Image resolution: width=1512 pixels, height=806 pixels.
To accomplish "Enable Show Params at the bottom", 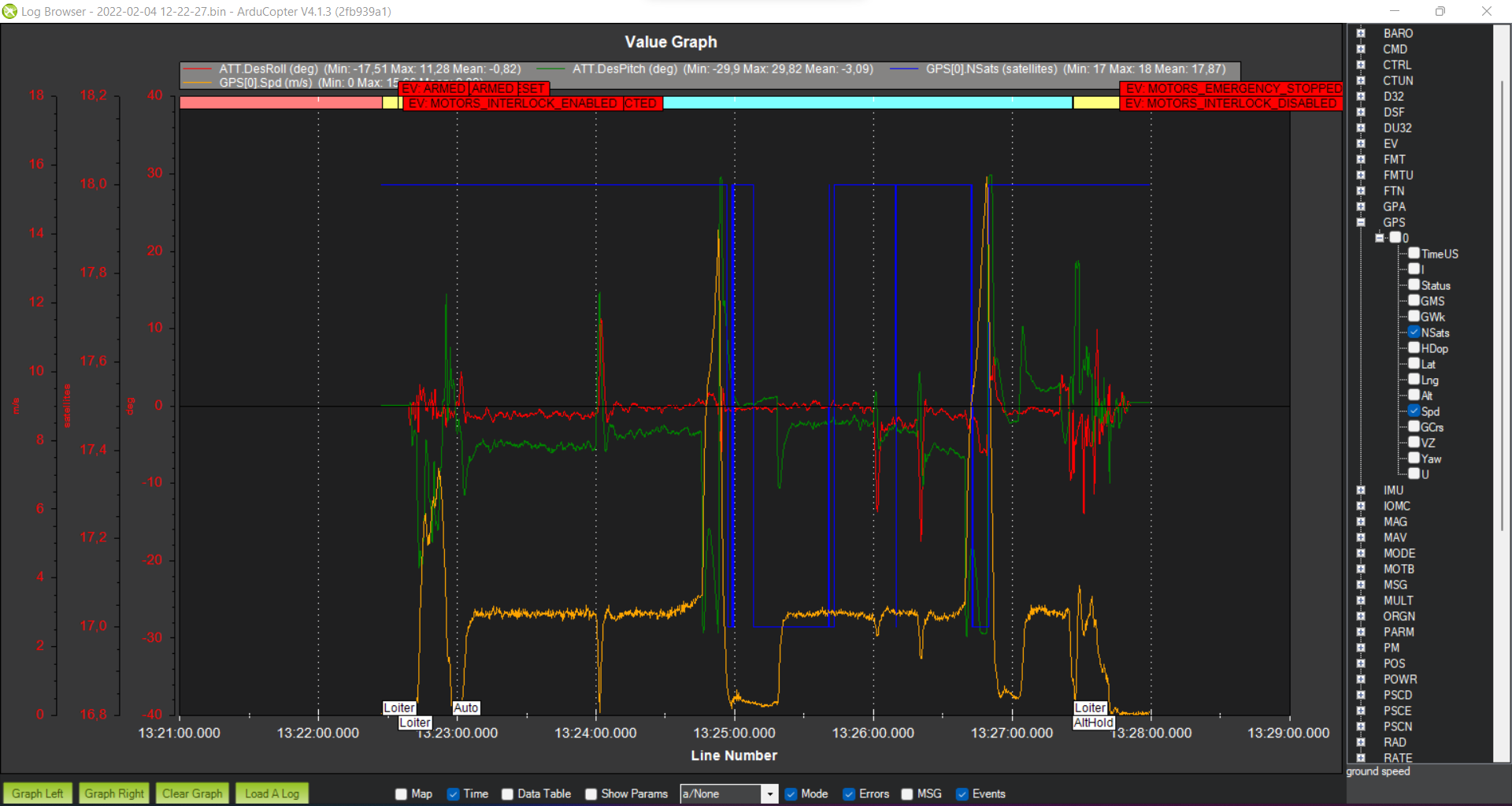I will click(591, 794).
